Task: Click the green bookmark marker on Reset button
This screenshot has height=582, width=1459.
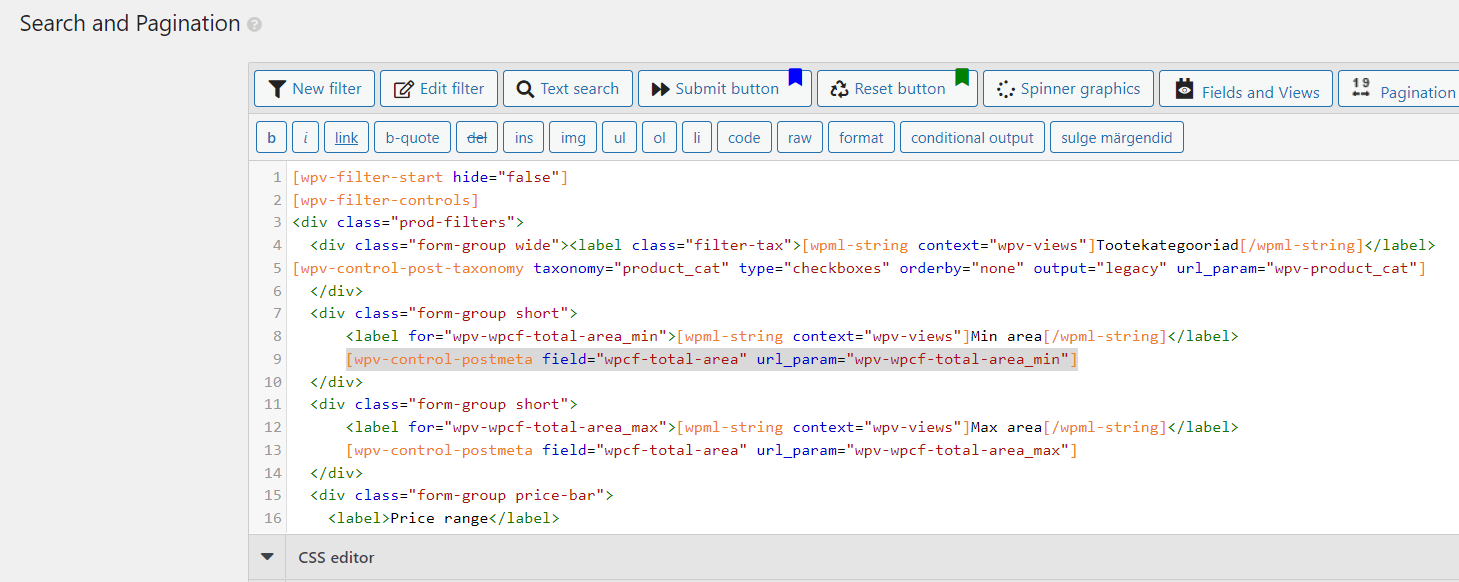Action: click(962, 77)
